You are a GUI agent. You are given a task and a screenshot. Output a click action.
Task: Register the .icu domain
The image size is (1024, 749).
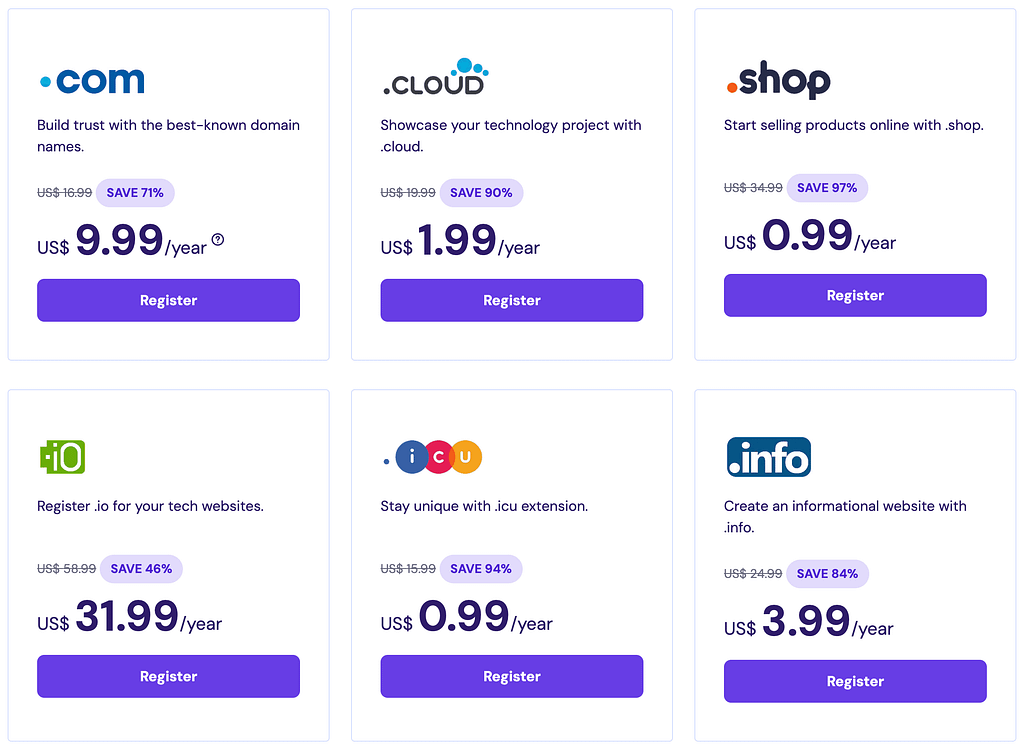[x=511, y=676]
